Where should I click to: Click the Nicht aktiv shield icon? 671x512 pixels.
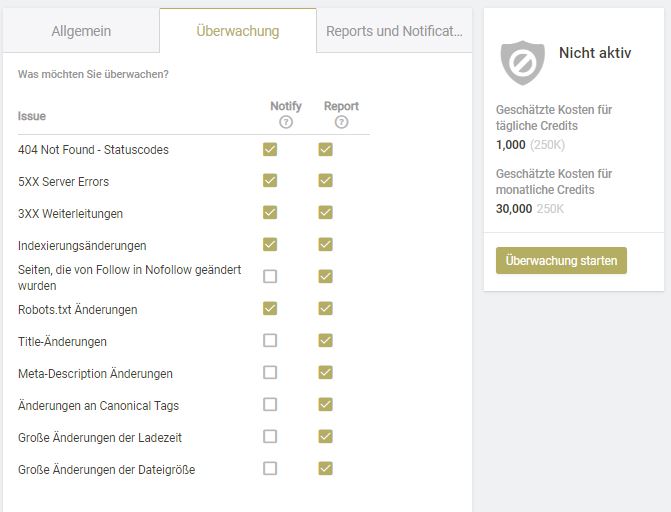coord(523,63)
